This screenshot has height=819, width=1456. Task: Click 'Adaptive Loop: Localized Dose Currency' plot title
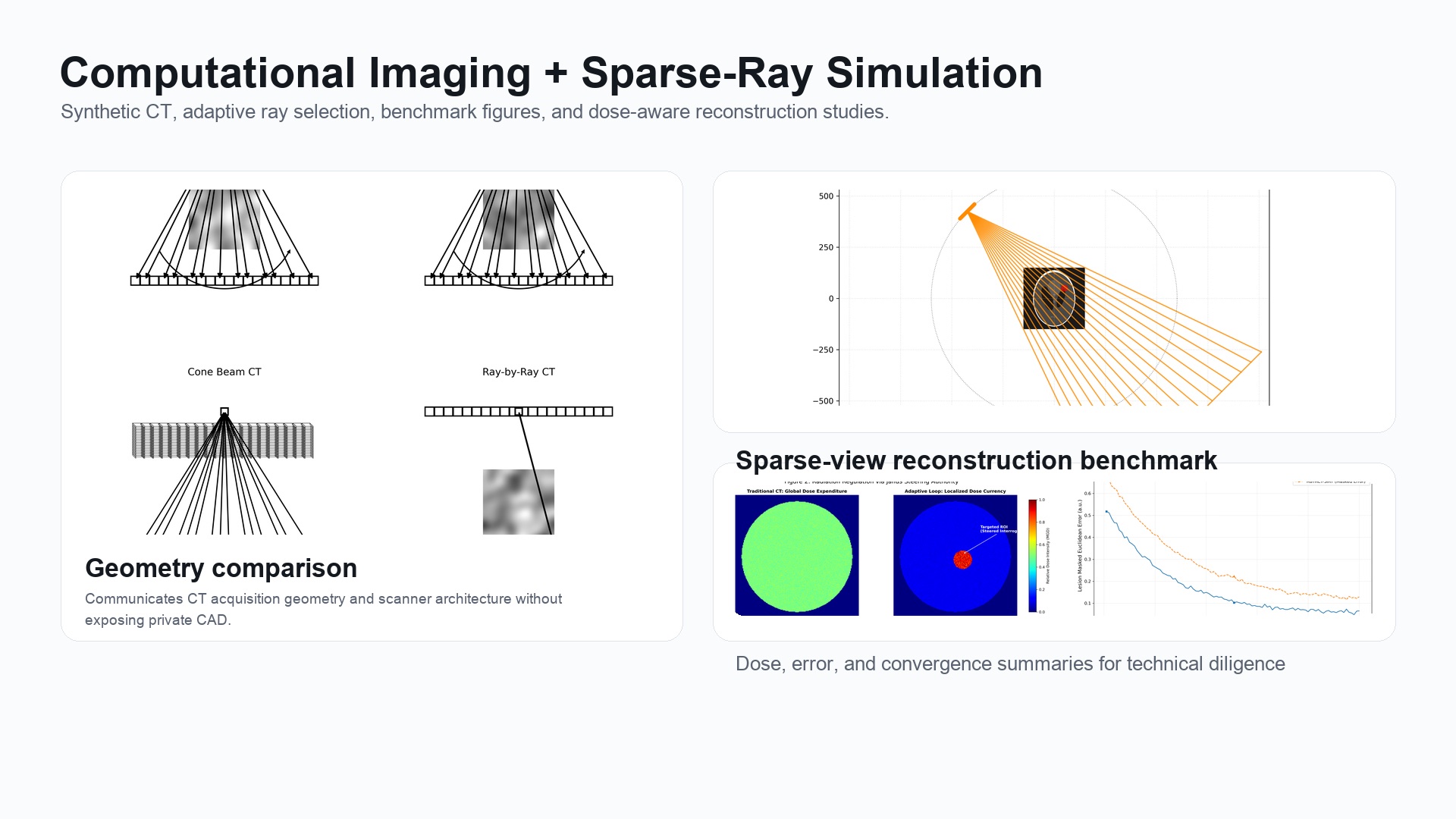[x=955, y=491]
